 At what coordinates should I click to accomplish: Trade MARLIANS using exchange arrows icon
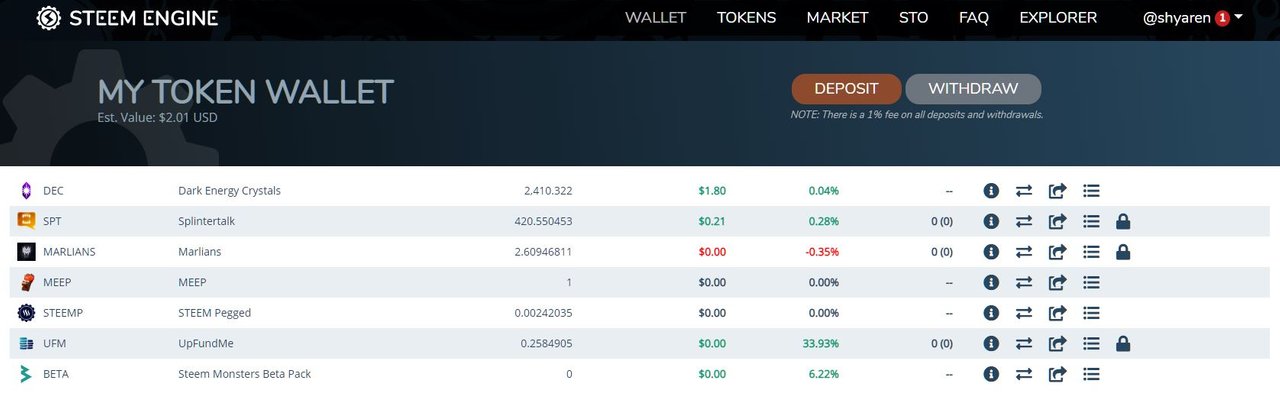[x=1024, y=252]
